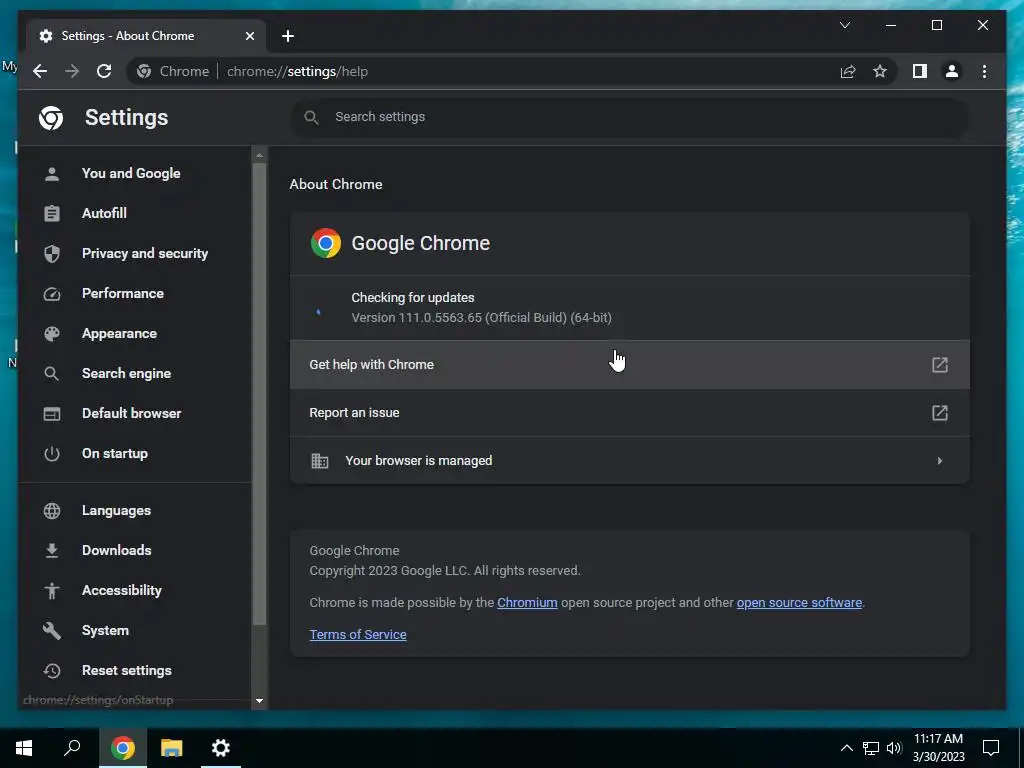Image resolution: width=1024 pixels, height=768 pixels.
Task: Click the globe icon beside Languages
Action: (x=52, y=511)
